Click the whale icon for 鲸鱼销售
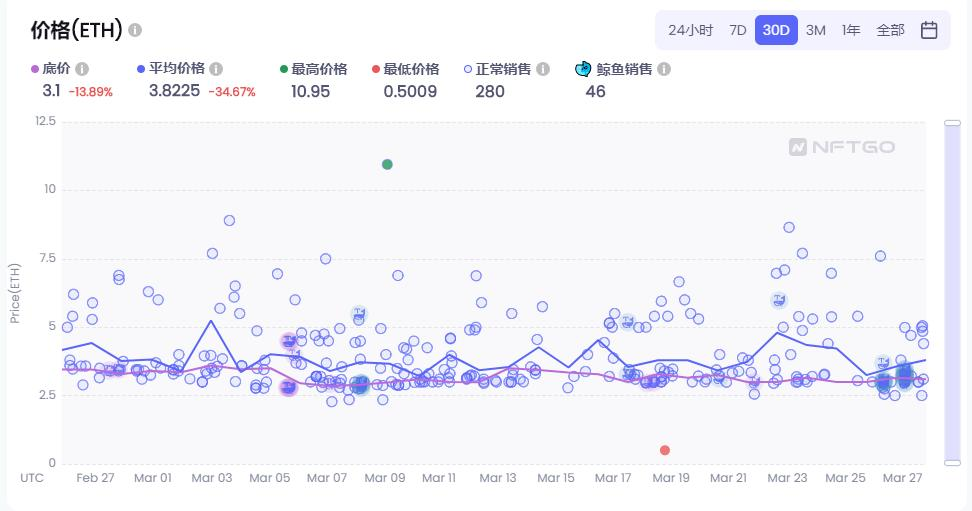The image size is (972, 511). 583,69
